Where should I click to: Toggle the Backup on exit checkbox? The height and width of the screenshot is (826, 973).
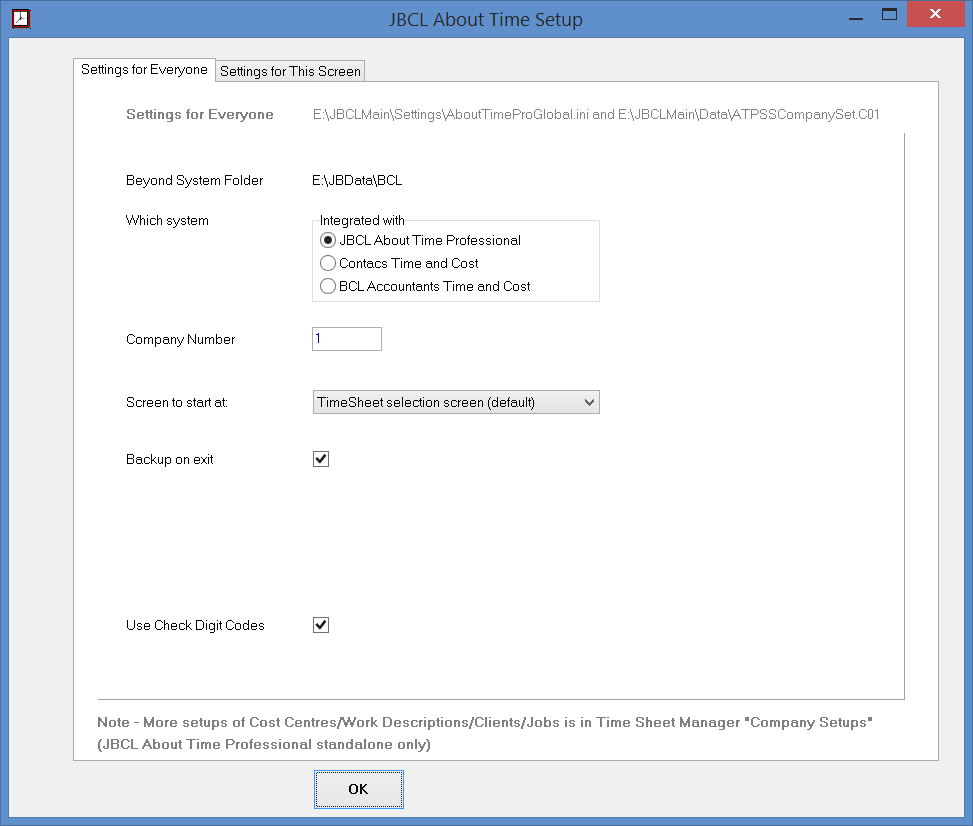(321, 459)
